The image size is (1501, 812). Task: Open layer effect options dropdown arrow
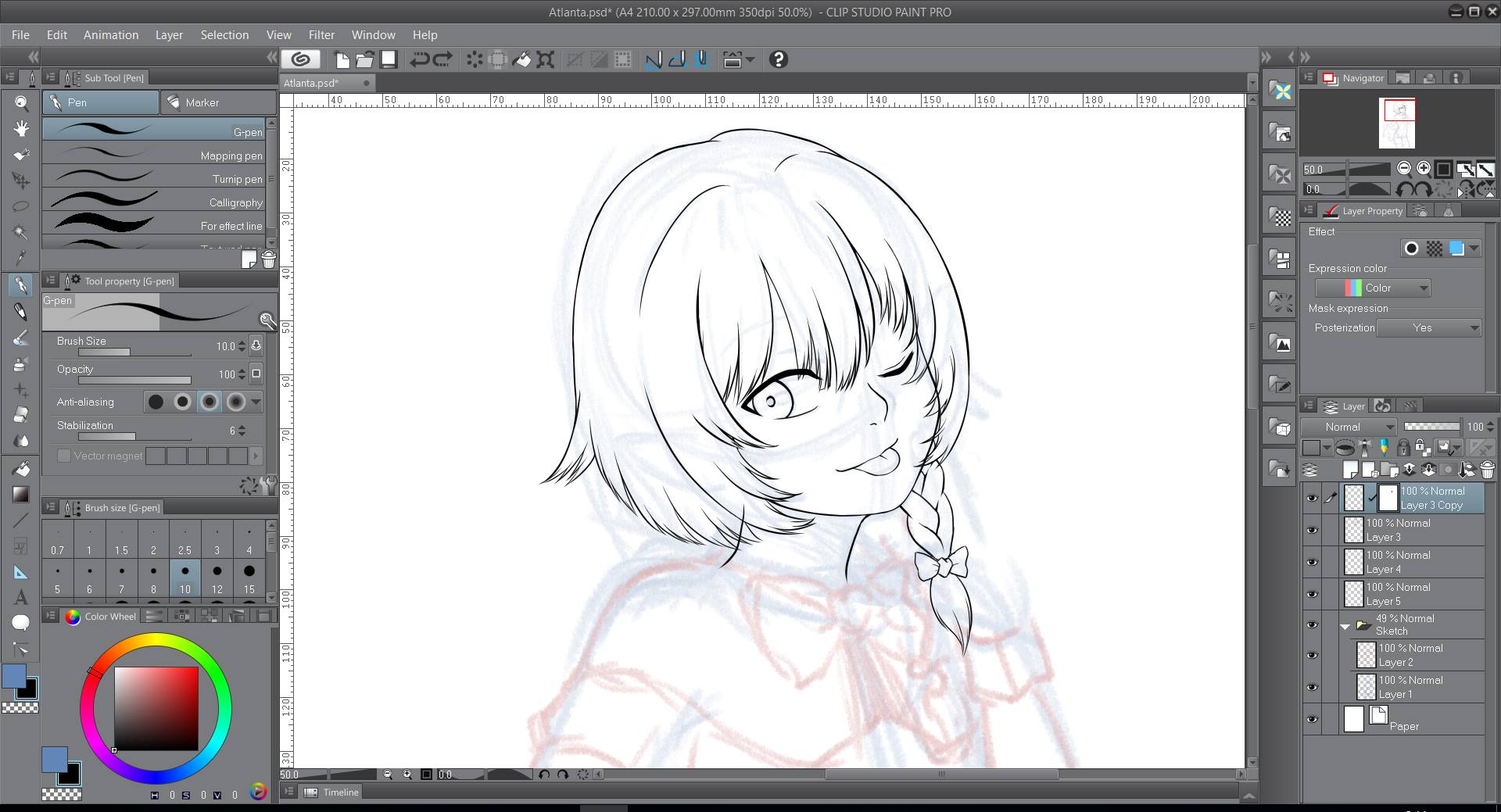(x=1474, y=249)
